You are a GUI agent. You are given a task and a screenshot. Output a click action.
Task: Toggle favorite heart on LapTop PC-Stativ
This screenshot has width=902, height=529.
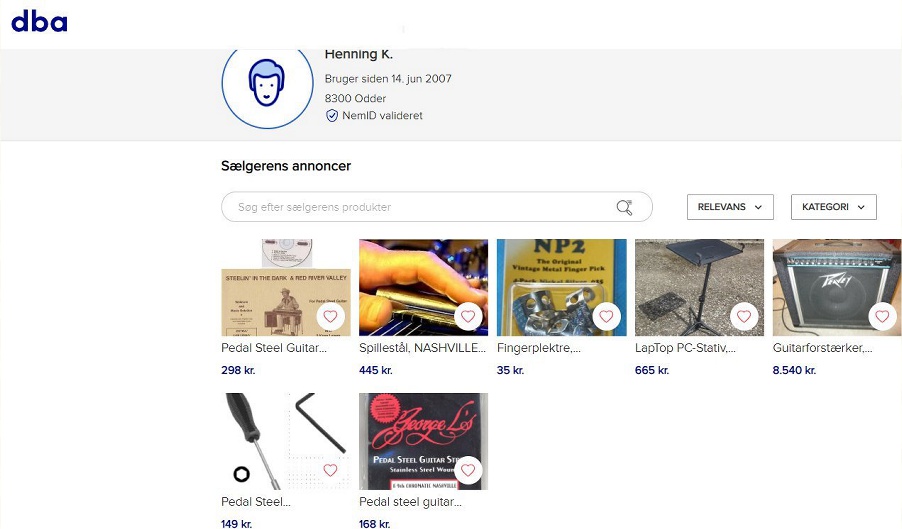(x=744, y=316)
